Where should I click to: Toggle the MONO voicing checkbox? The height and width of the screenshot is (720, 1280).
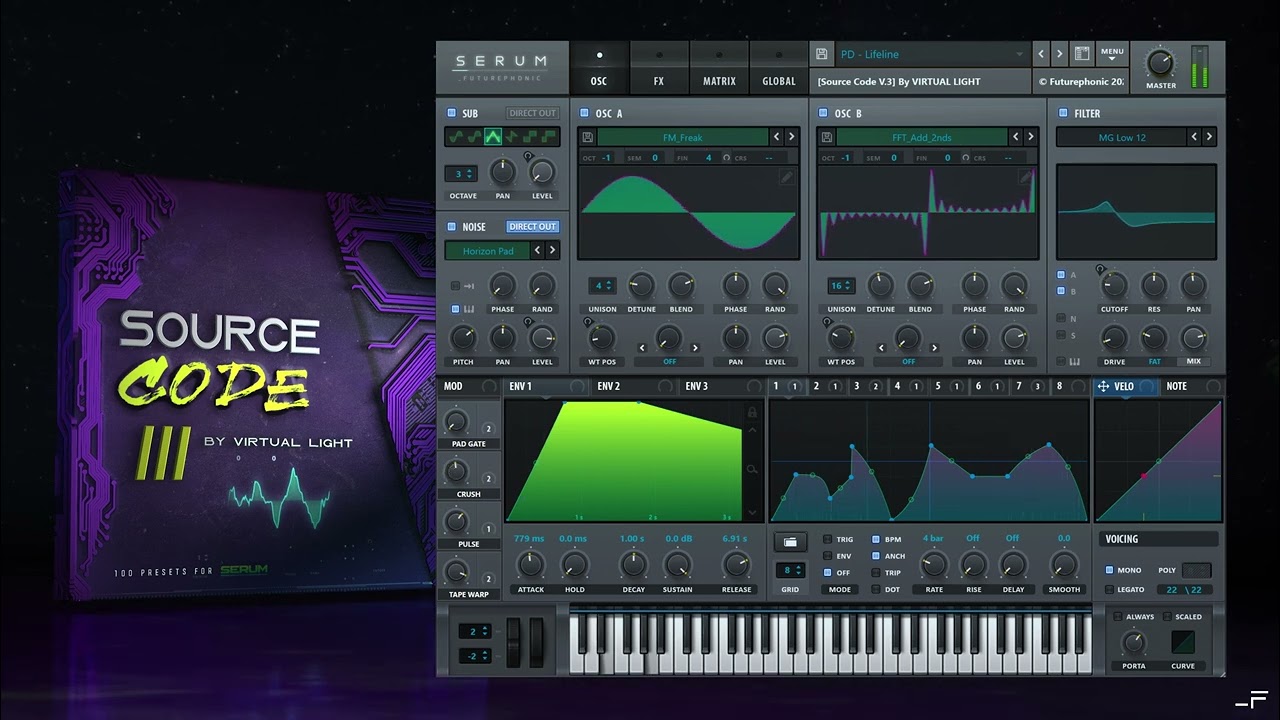[1109, 570]
